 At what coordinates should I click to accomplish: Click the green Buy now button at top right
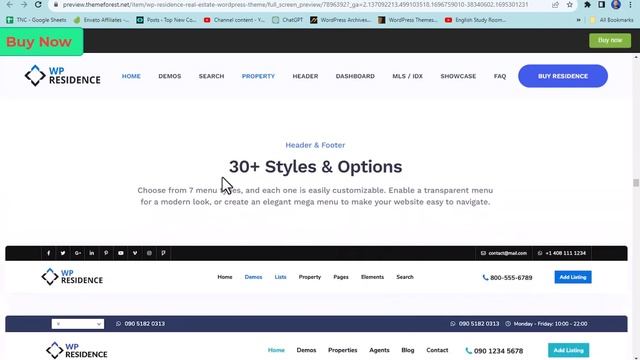pos(610,40)
